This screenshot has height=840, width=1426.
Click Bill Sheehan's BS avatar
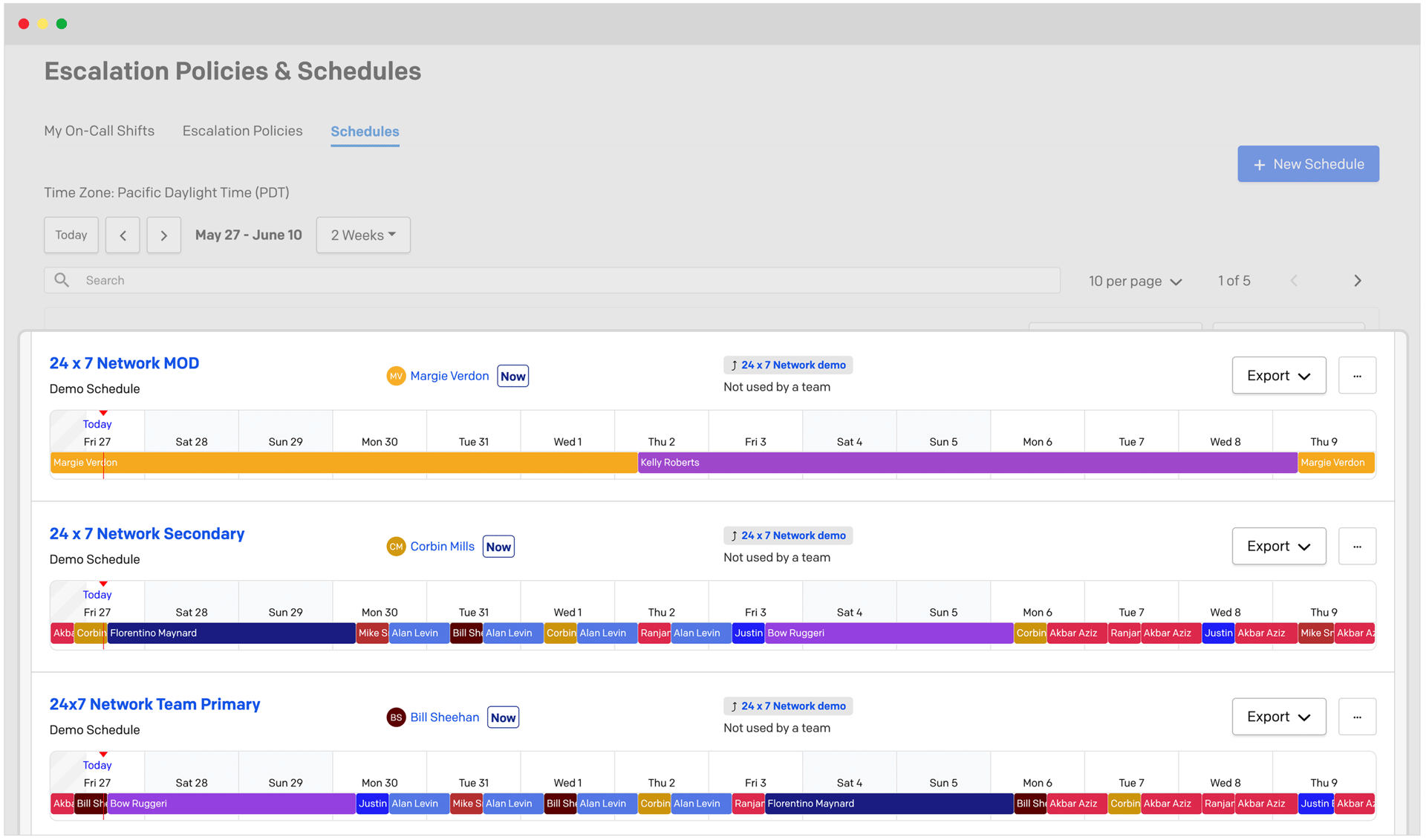[x=396, y=717]
